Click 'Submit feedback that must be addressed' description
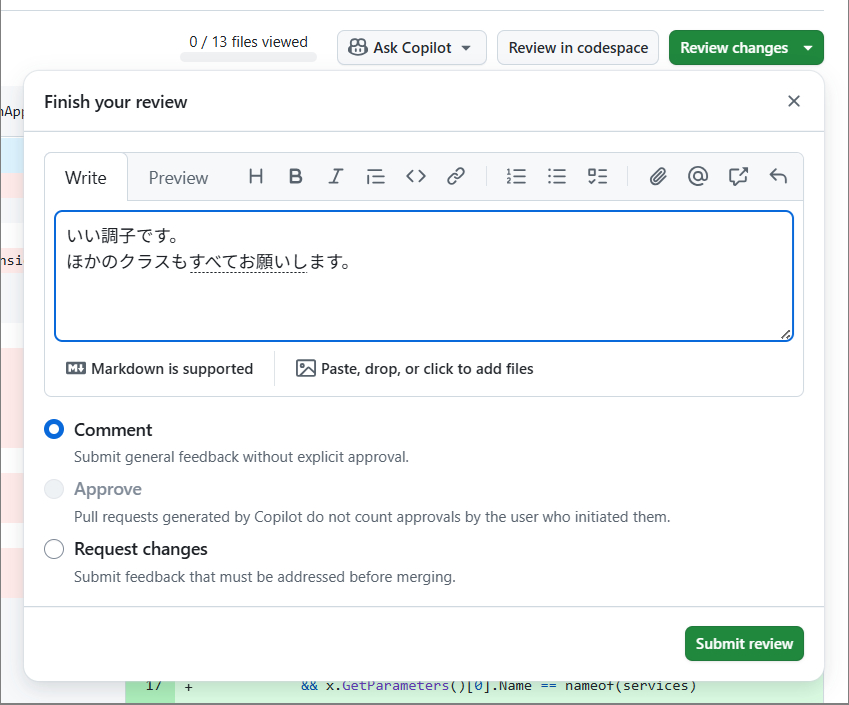This screenshot has height=705, width=849. click(265, 577)
